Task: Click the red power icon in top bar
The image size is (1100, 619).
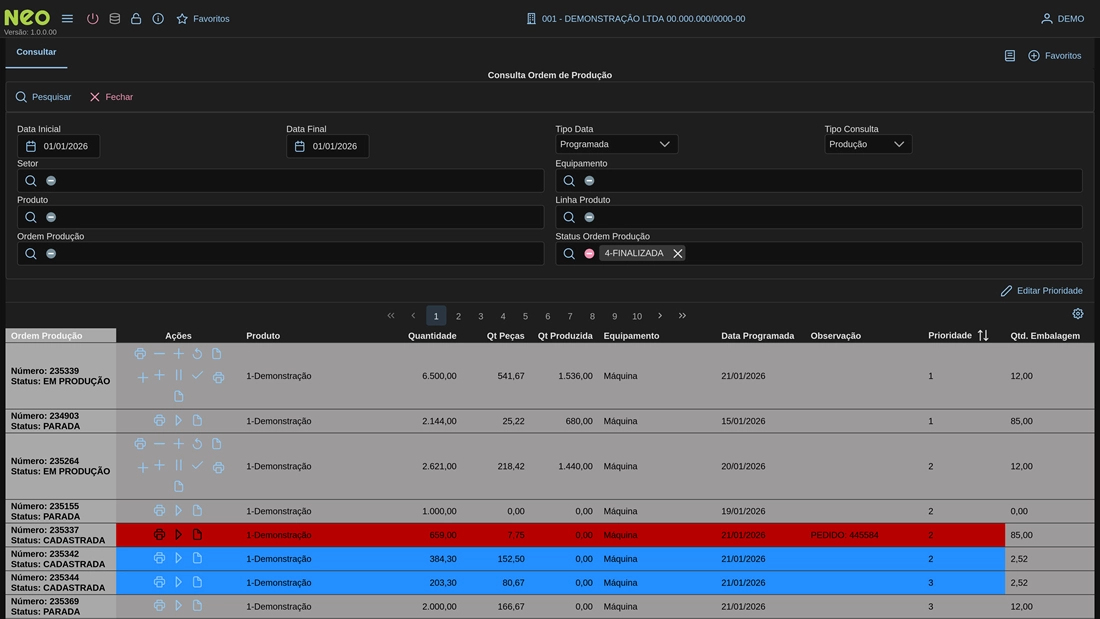Action: 93,19
